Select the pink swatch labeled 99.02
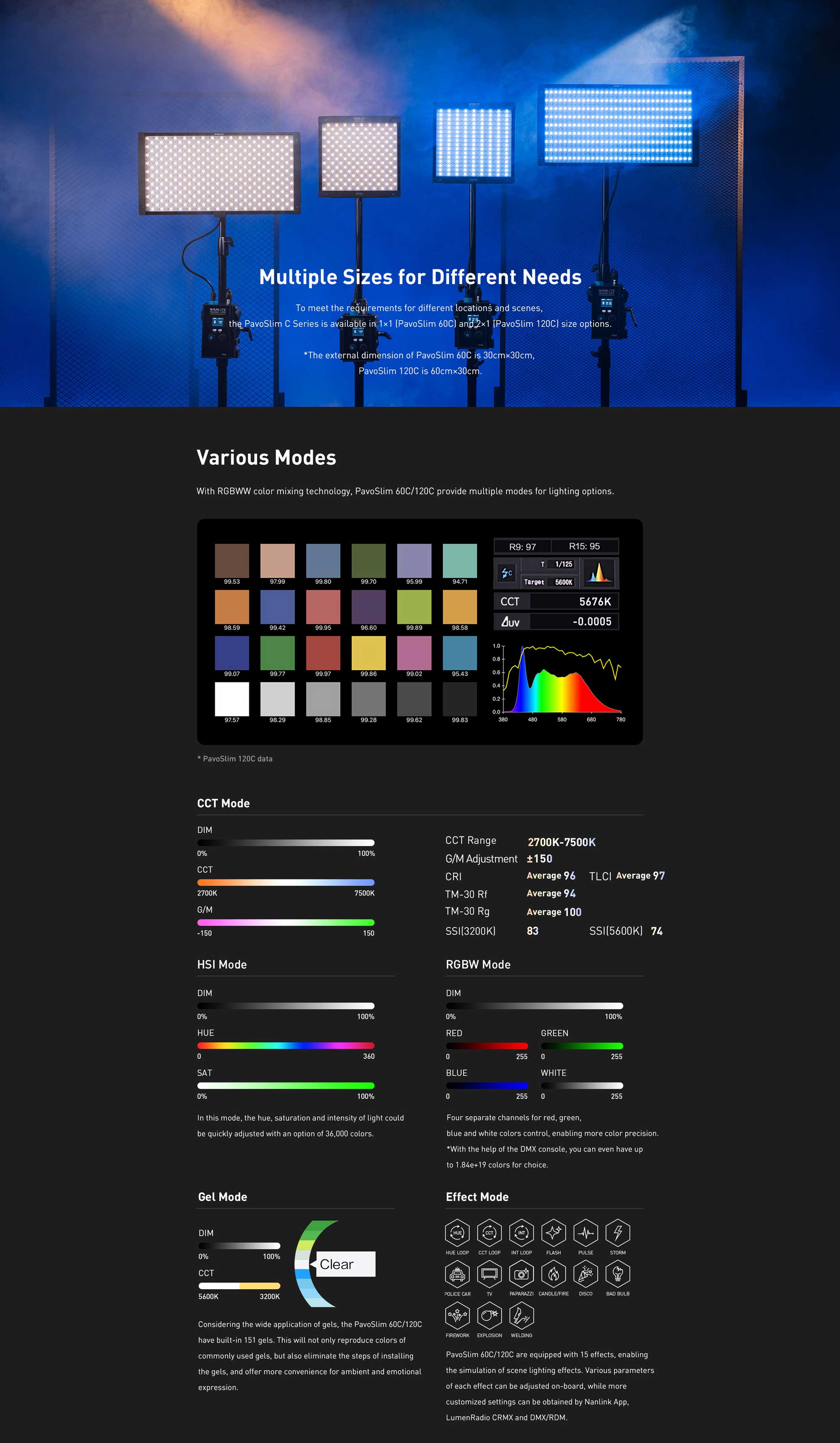 click(x=414, y=653)
